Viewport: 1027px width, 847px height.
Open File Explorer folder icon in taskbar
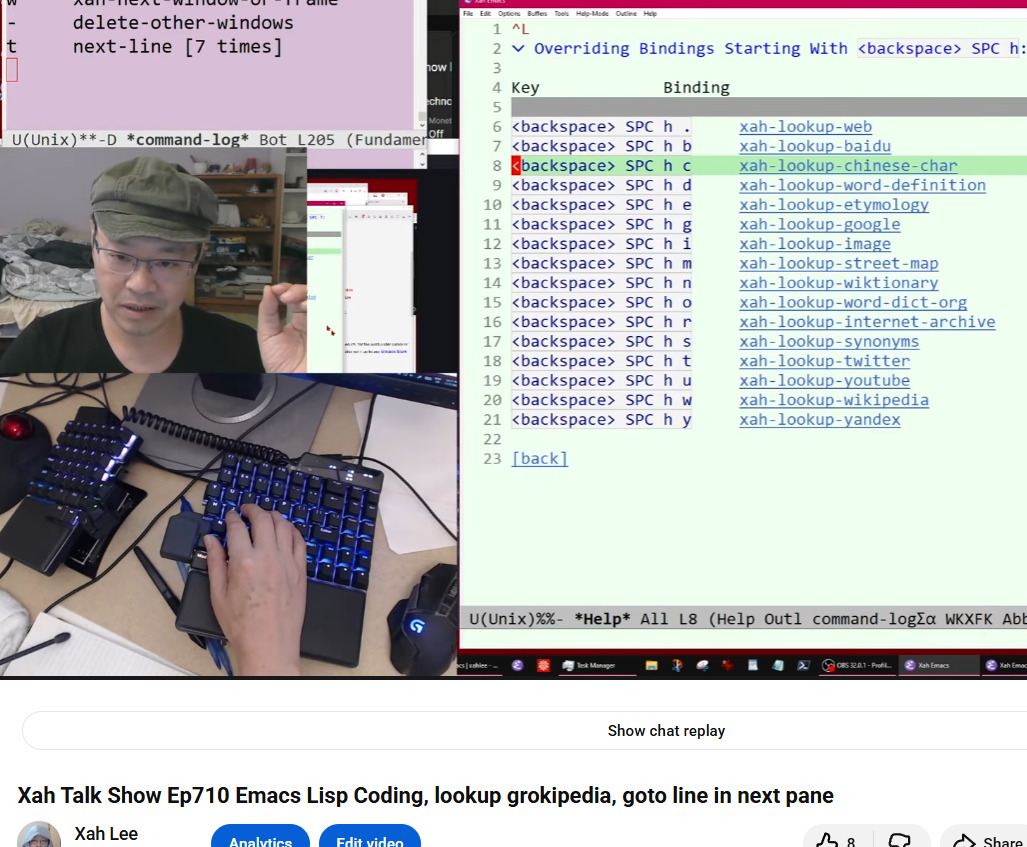[651, 665]
